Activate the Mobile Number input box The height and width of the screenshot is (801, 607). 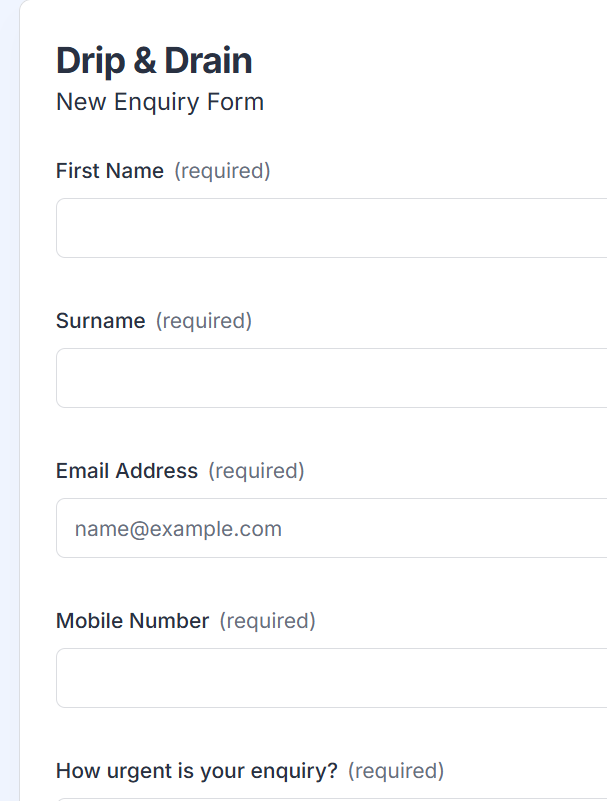coord(332,678)
